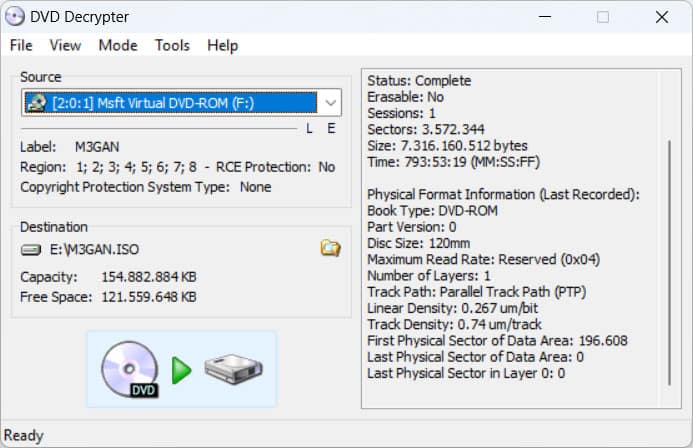
Task: Click the Size: 7.316.160.512 bytes line
Action: 447,146
